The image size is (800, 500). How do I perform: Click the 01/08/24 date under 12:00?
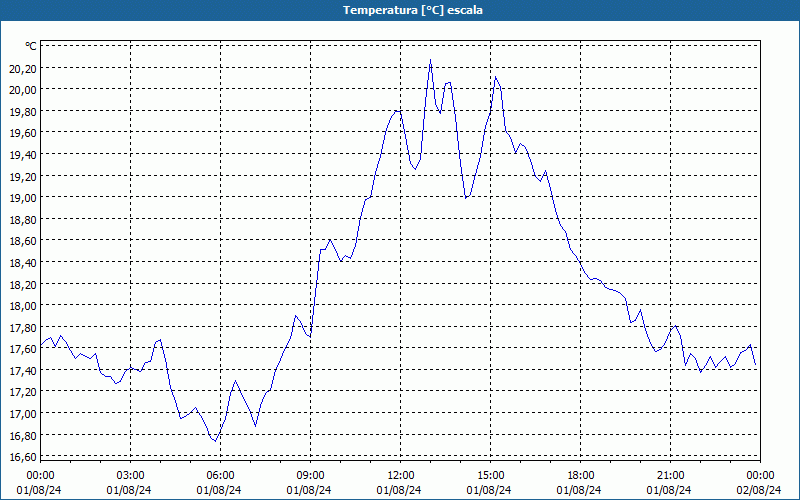tap(399, 490)
